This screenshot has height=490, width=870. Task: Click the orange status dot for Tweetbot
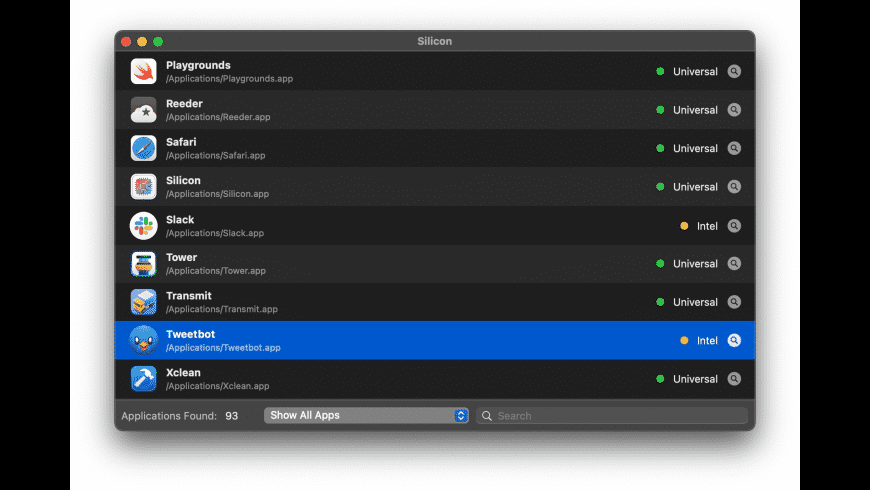click(x=684, y=340)
